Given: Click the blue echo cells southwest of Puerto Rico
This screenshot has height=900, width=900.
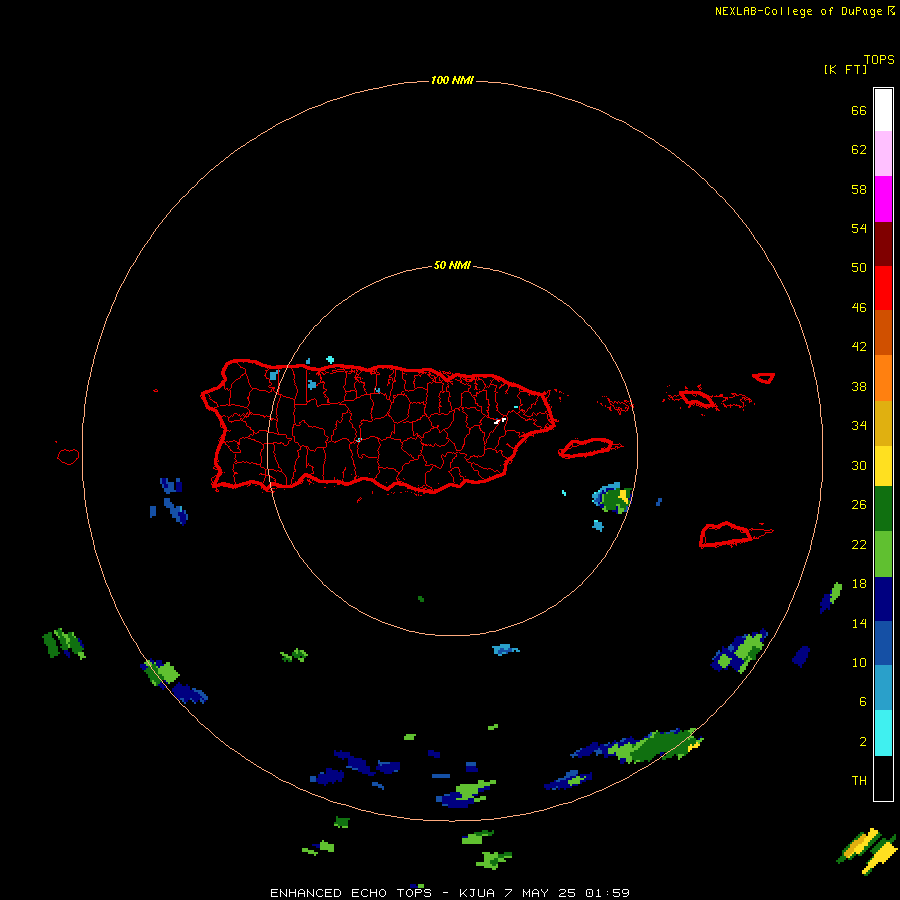Looking at the screenshot, I should pyautogui.click(x=171, y=501).
